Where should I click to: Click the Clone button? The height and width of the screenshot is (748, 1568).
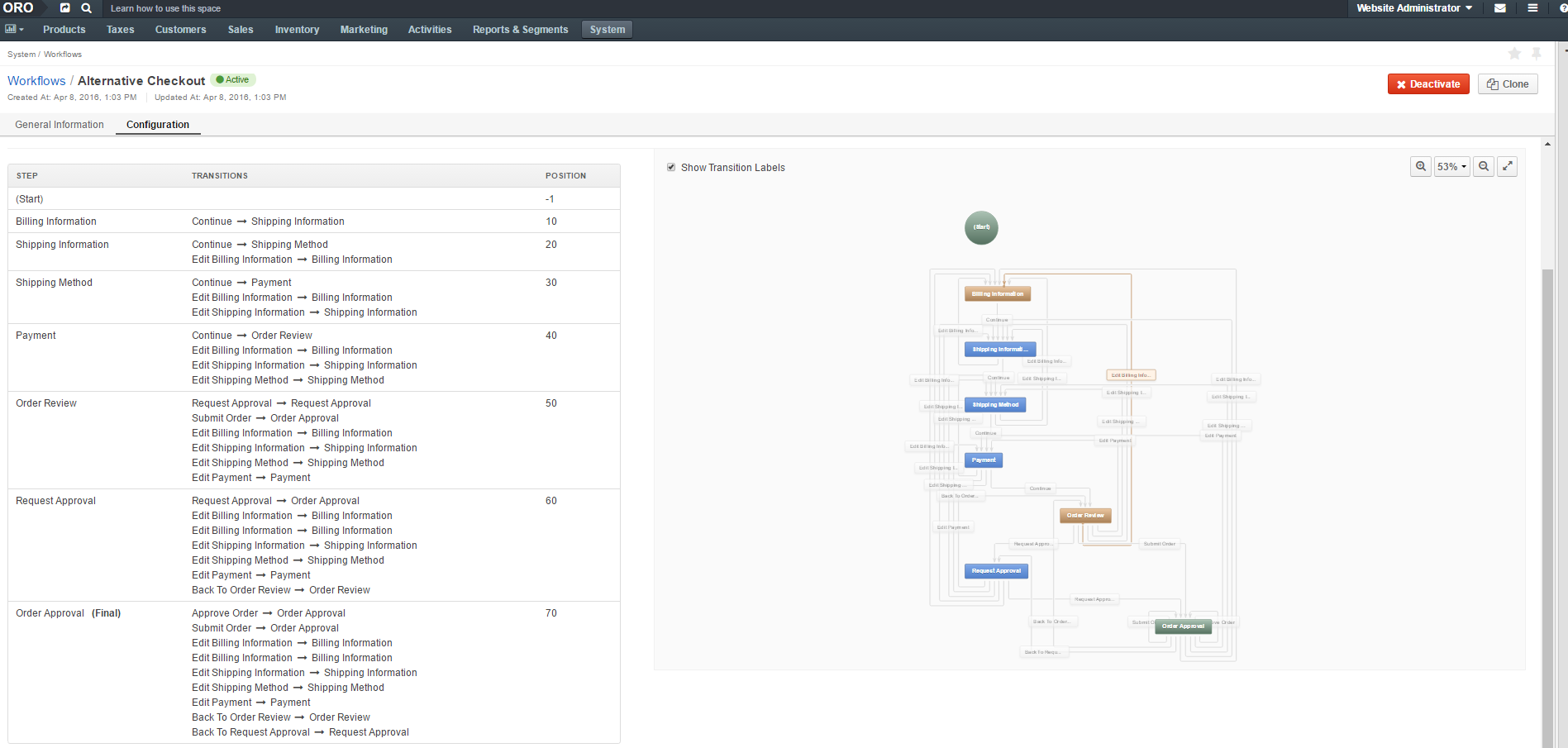(1508, 84)
